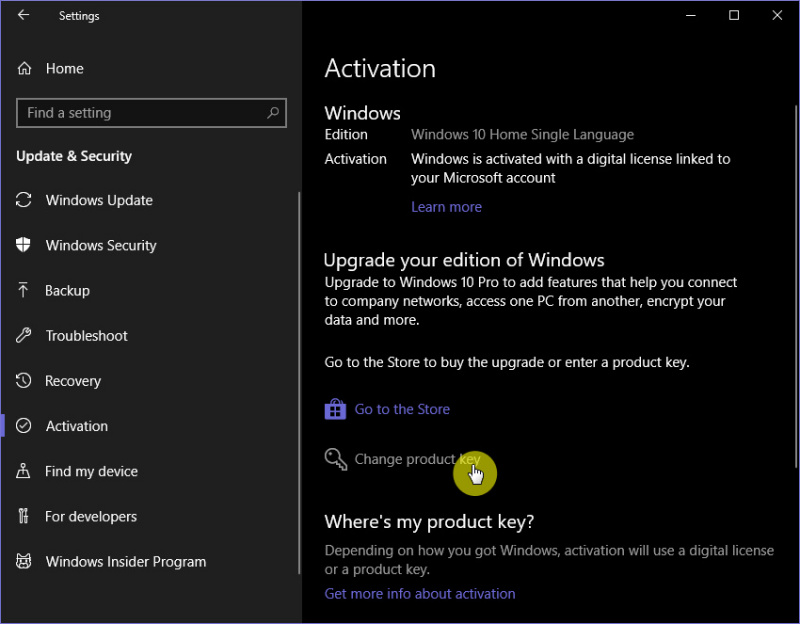Click the search magnifier icon
Viewport: 800px width, 624px height.
(x=273, y=112)
